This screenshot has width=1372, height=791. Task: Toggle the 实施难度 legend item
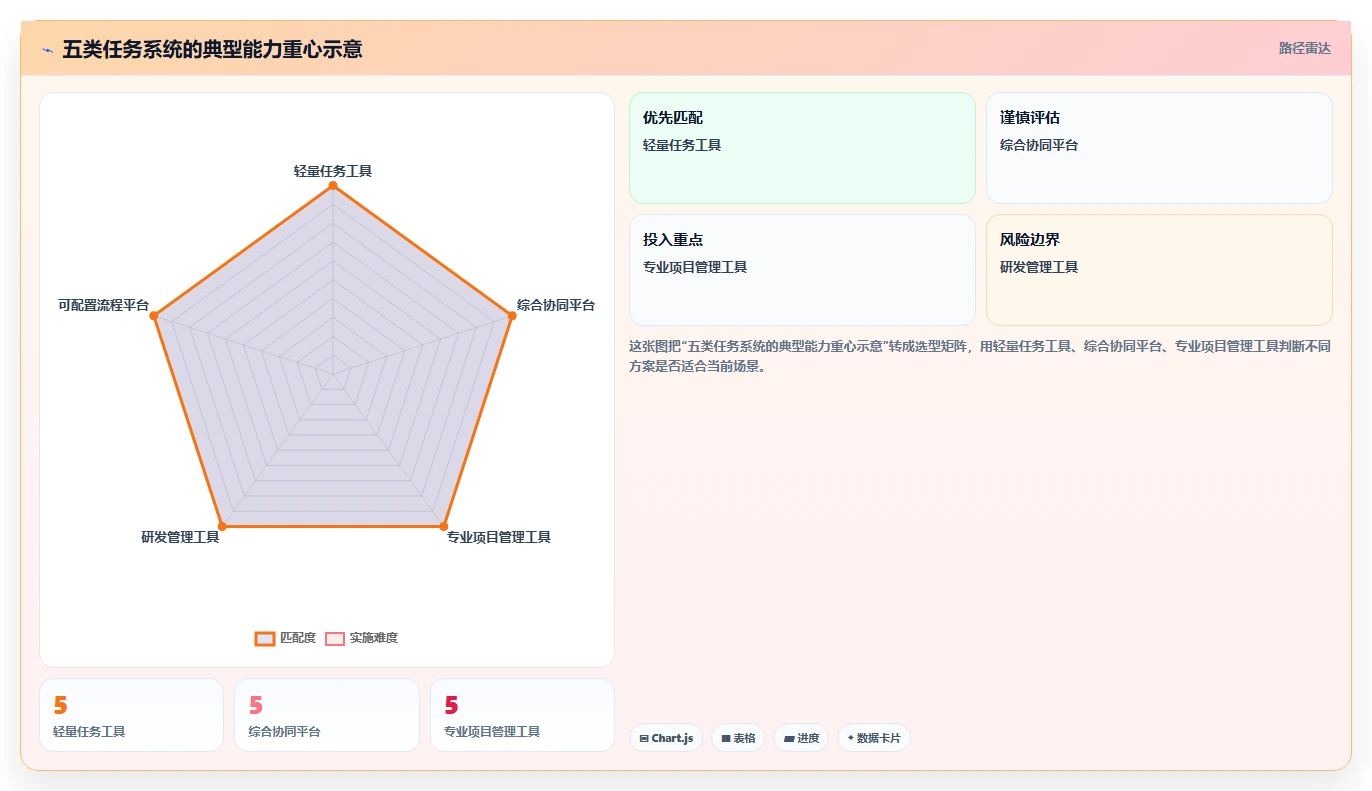coord(361,638)
